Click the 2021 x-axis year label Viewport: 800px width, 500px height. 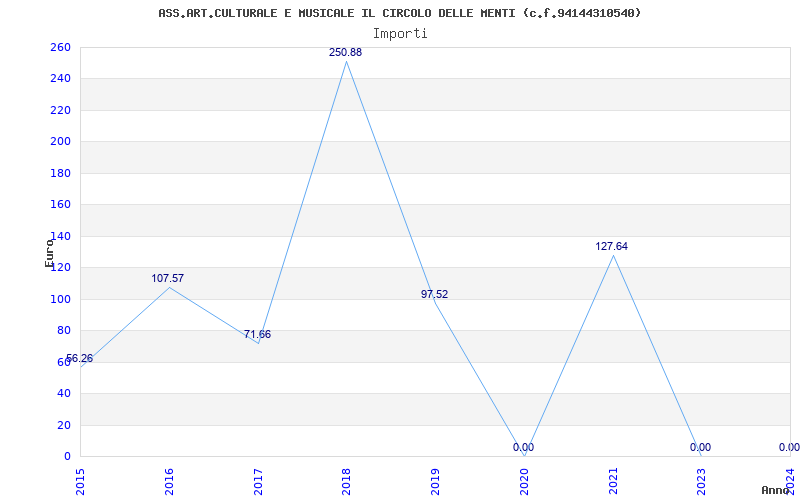pos(613,482)
